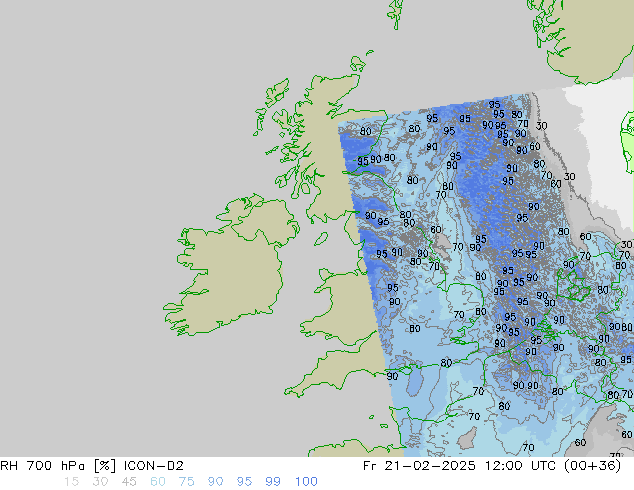Click the legend value "99"
Viewport: 634px width, 490px height.
(273, 482)
